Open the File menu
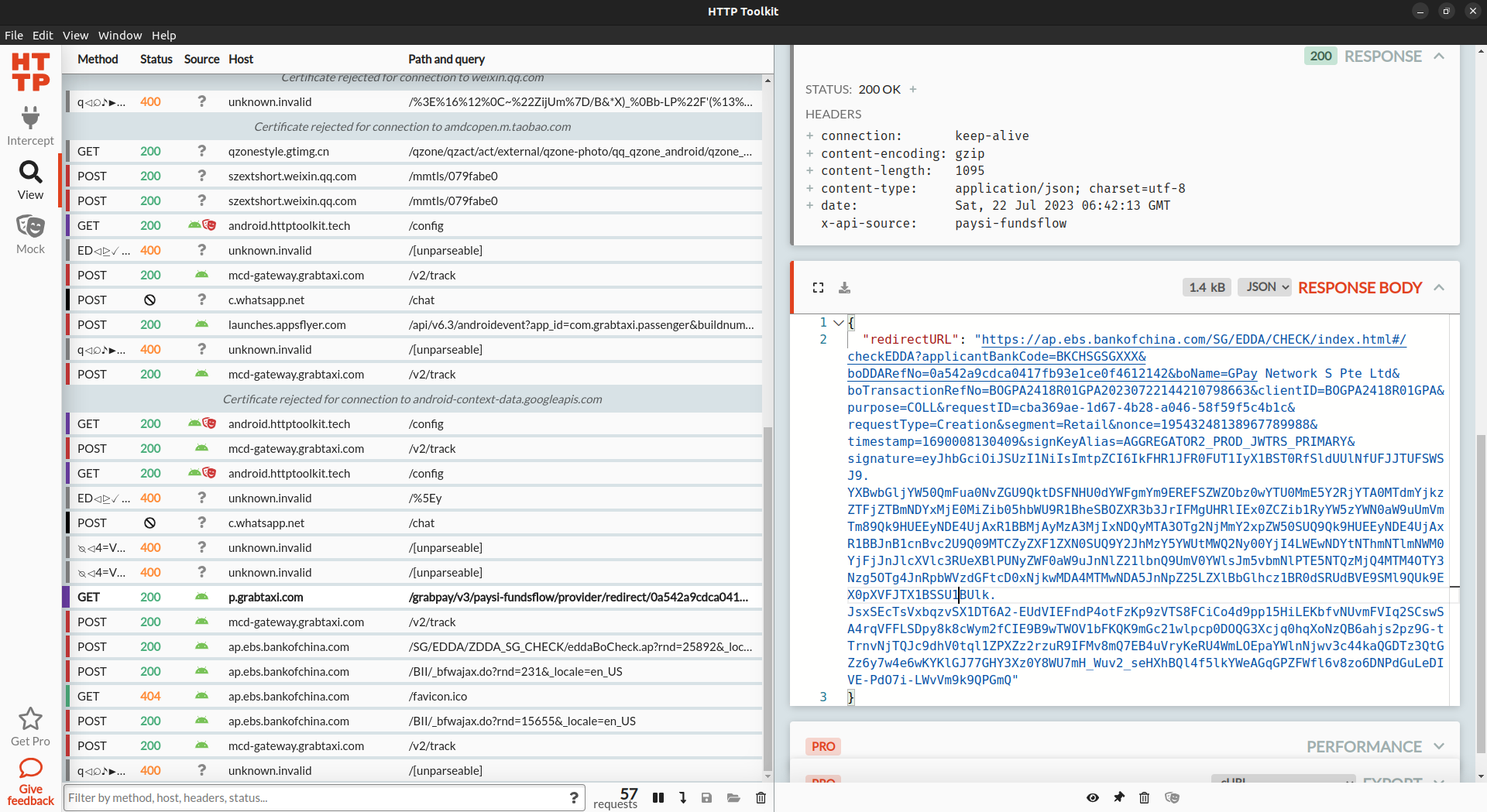Viewport: 1487px width, 812px height. (x=14, y=35)
